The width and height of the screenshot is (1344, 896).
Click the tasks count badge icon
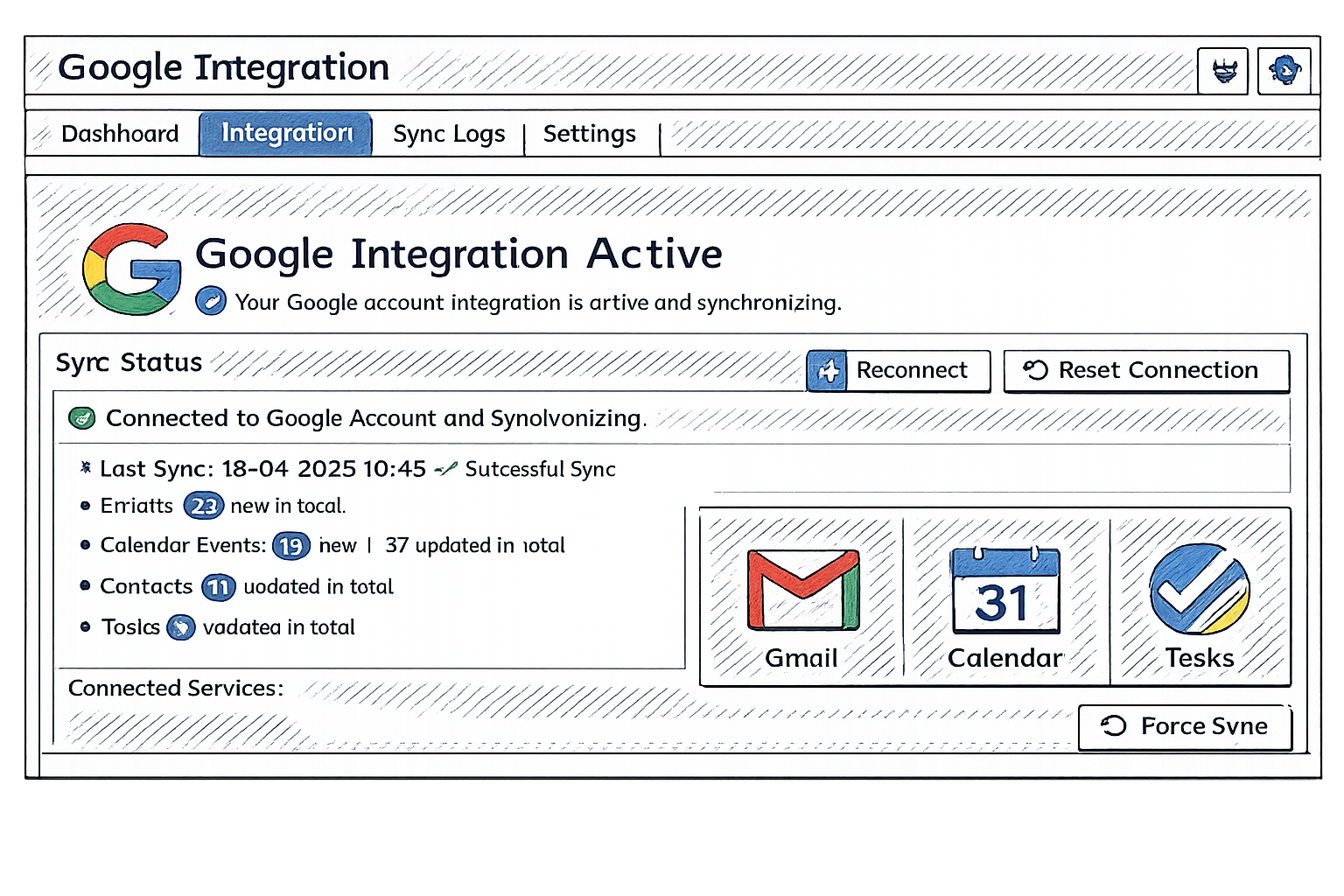tap(181, 627)
